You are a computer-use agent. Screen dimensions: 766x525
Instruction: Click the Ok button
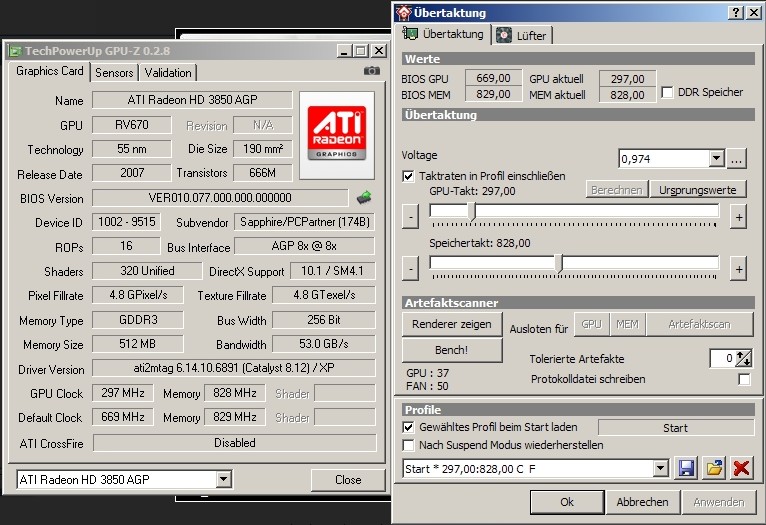pos(567,502)
